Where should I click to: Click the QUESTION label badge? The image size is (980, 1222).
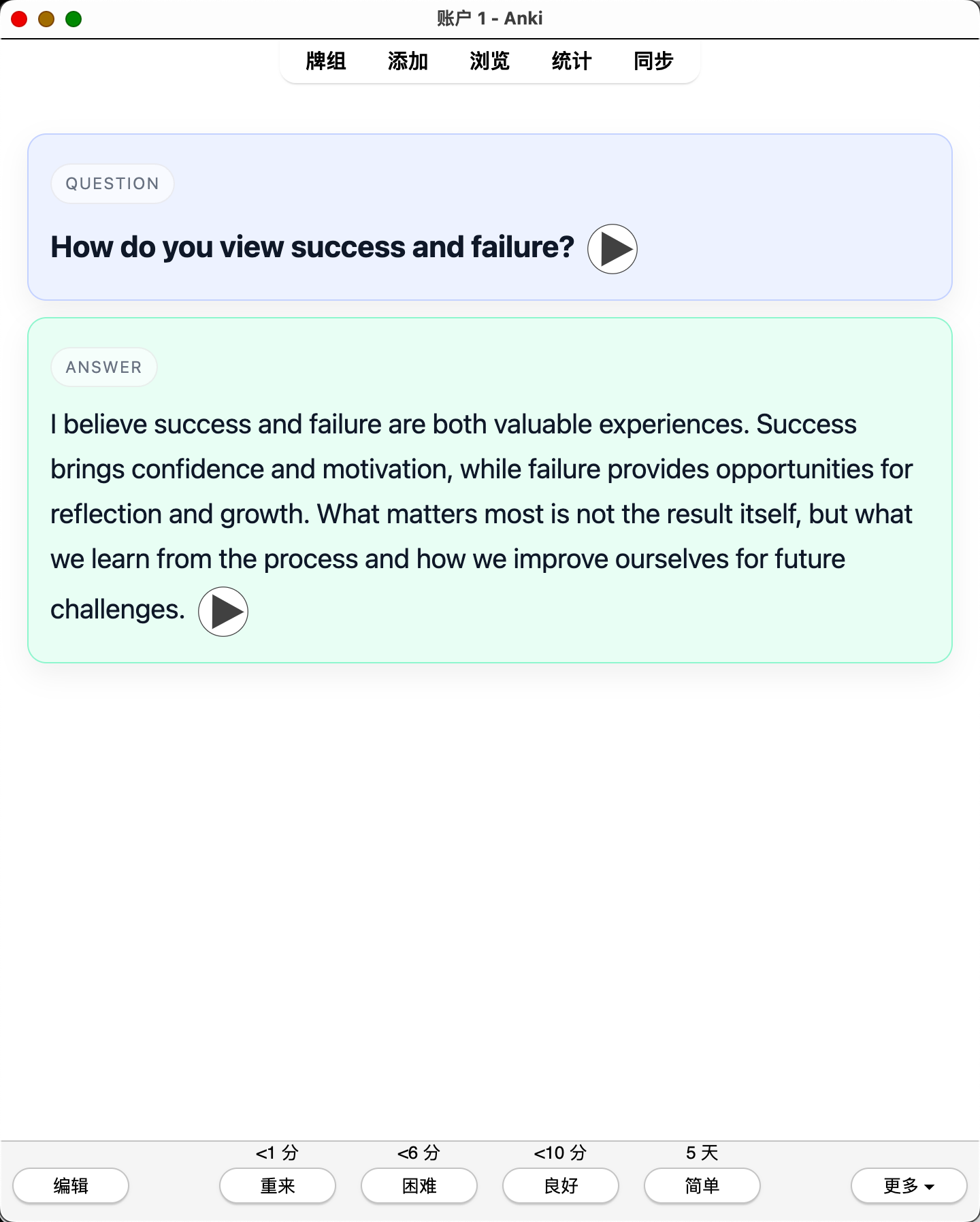tap(112, 184)
